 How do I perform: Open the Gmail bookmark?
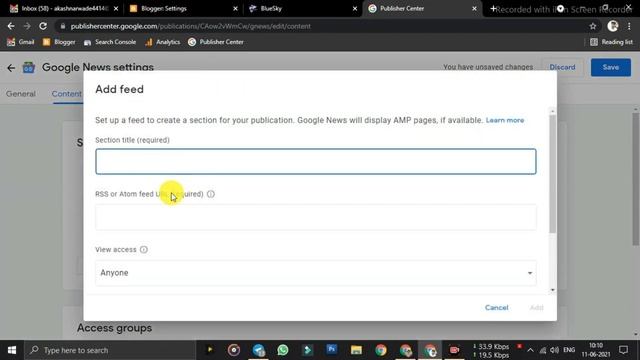20,42
